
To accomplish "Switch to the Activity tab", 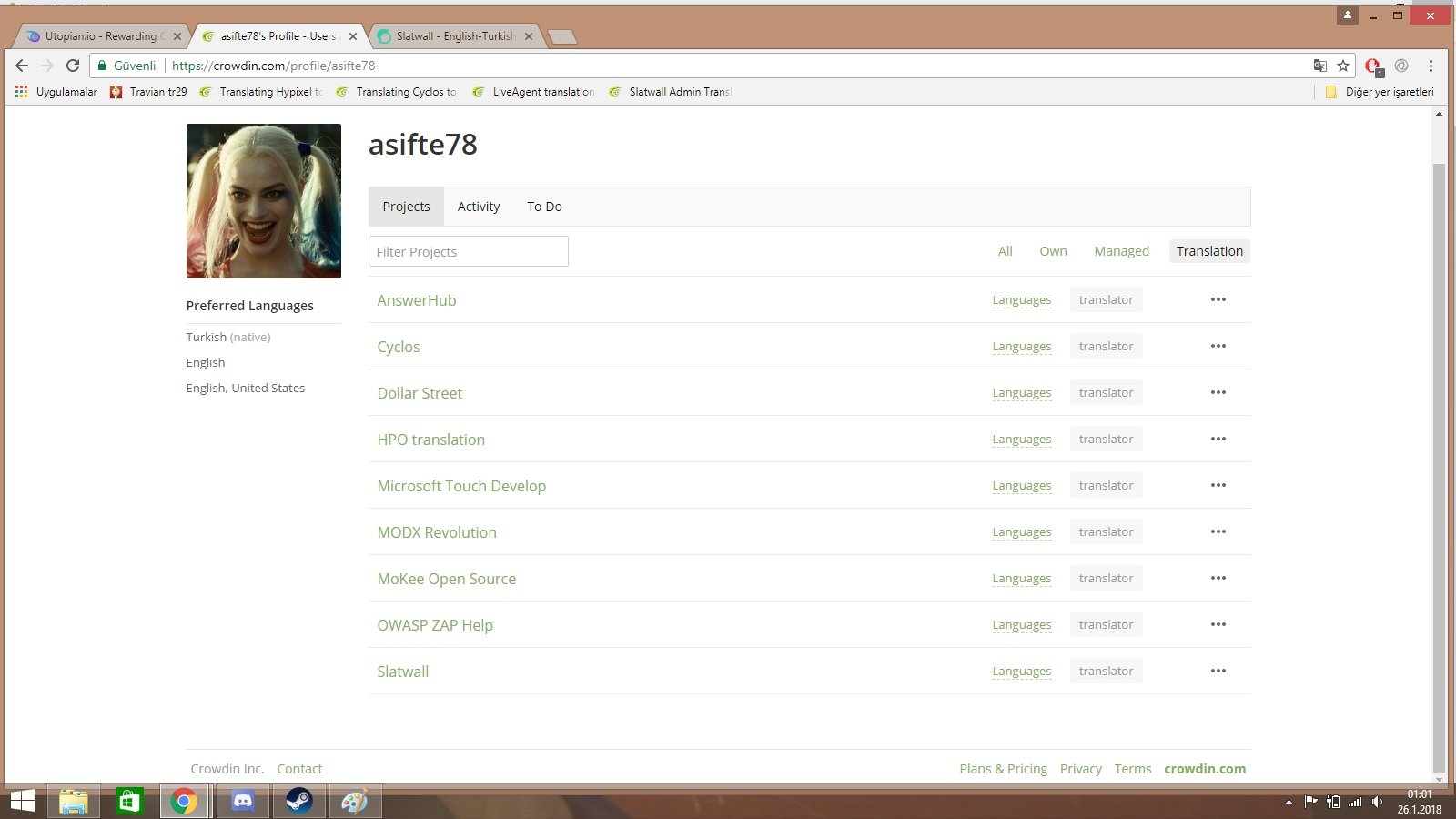I will point(479,207).
